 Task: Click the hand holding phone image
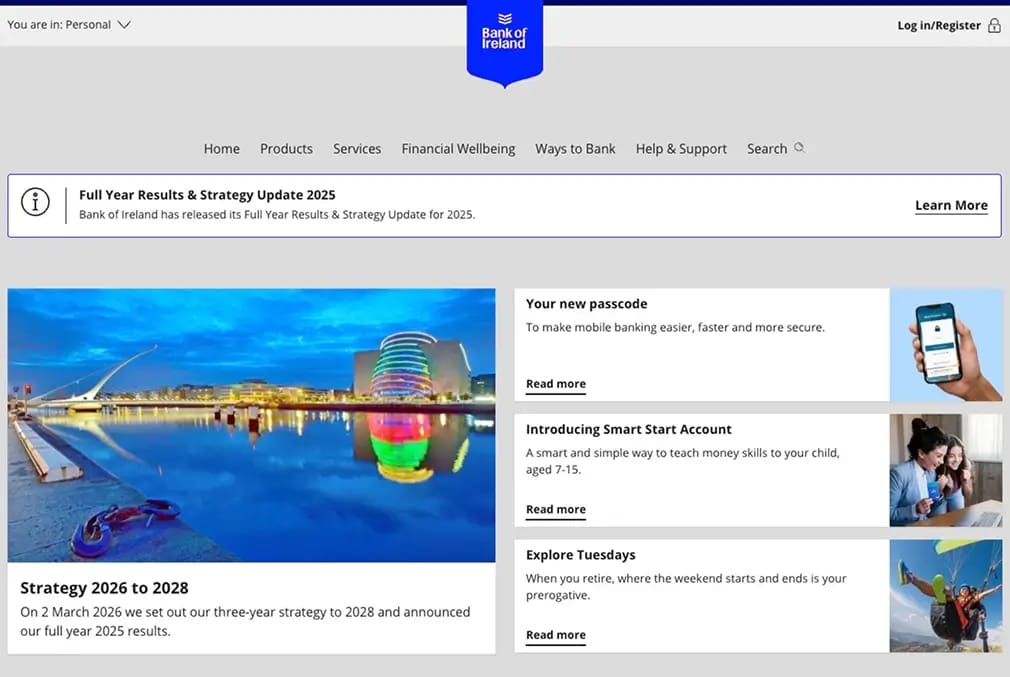pos(946,345)
